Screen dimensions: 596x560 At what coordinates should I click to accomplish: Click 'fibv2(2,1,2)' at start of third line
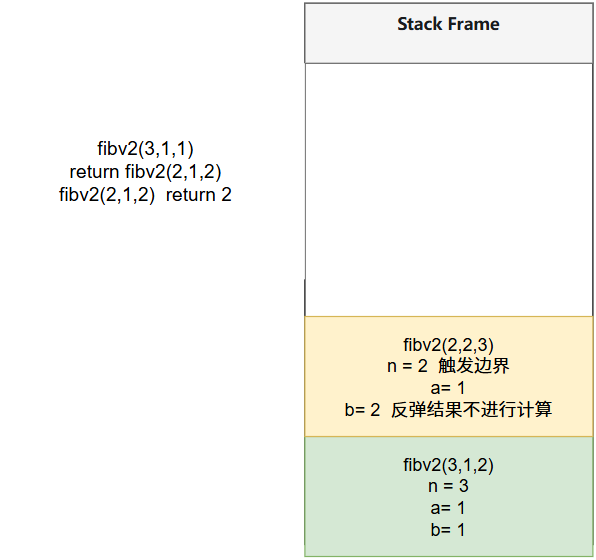click(x=107, y=195)
